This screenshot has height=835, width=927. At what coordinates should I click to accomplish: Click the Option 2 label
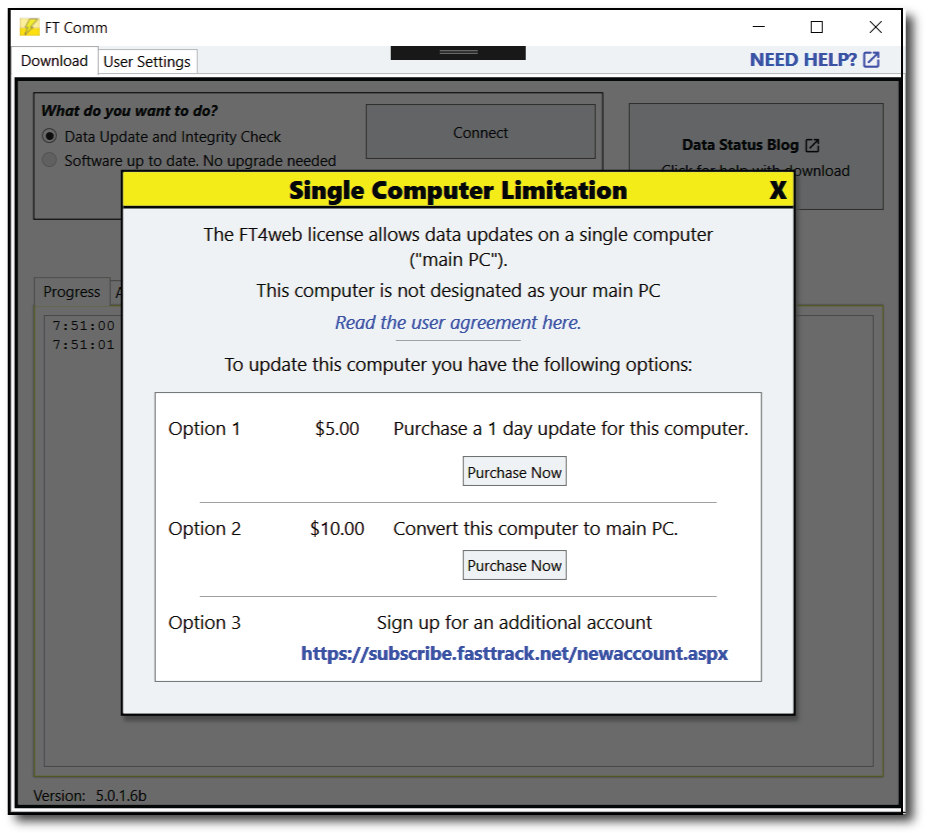tap(205, 529)
